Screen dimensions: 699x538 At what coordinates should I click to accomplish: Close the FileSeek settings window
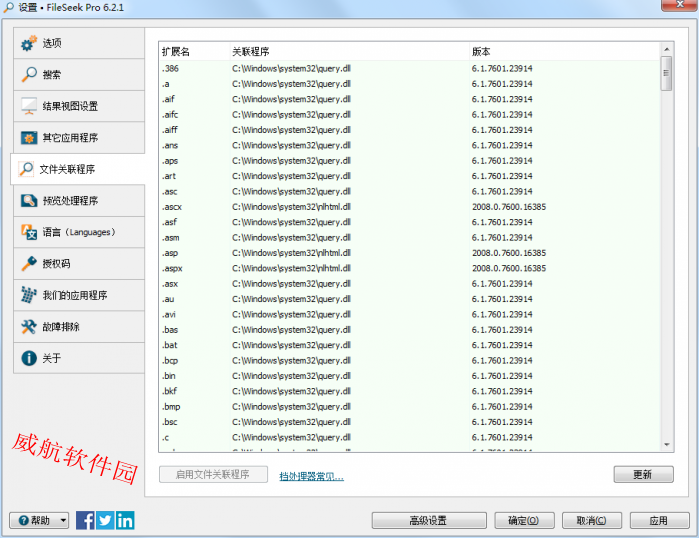(x=679, y=4)
